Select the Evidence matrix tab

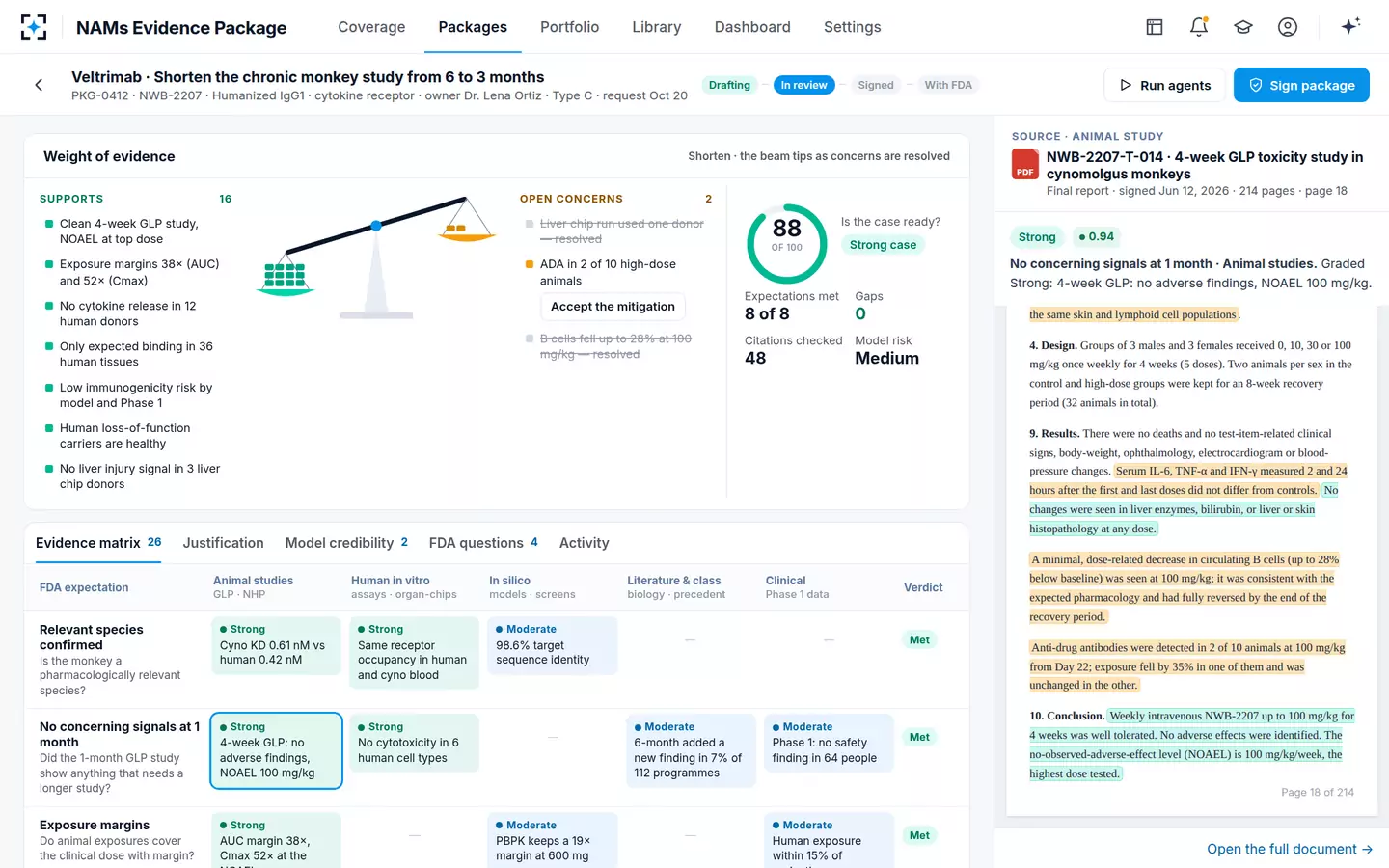[x=98, y=543]
